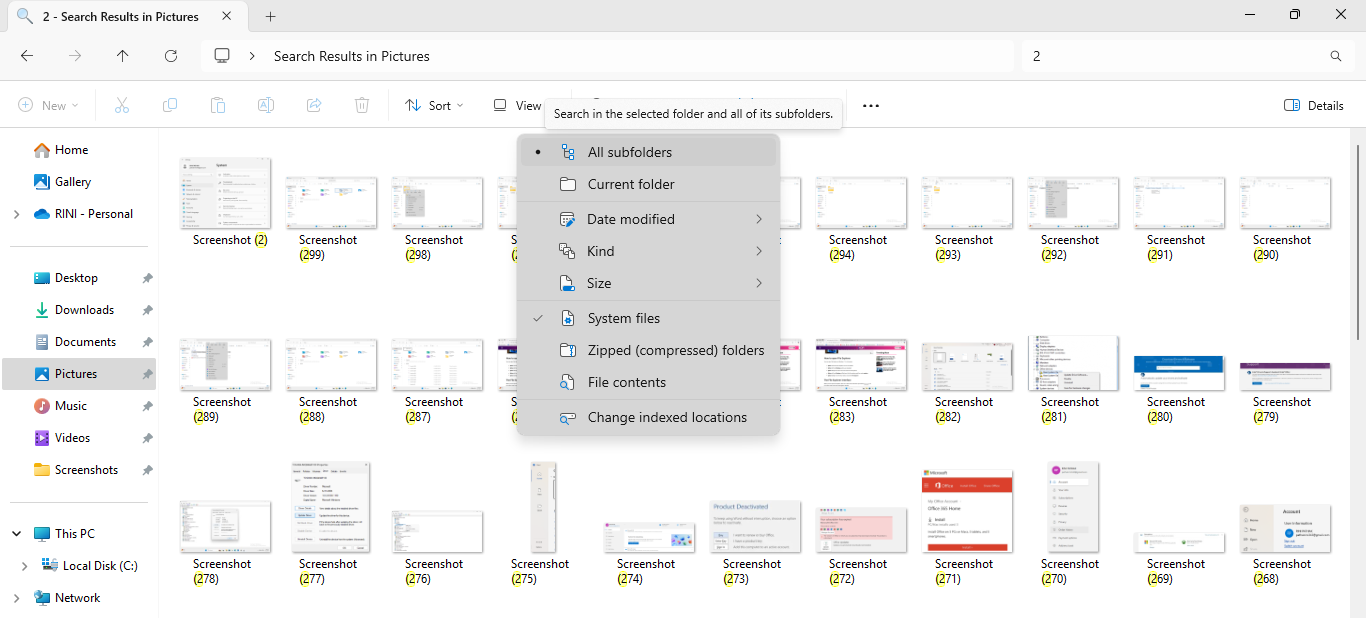Click the search magnifier icon
Viewport: 1366px width, 618px height.
point(1336,56)
